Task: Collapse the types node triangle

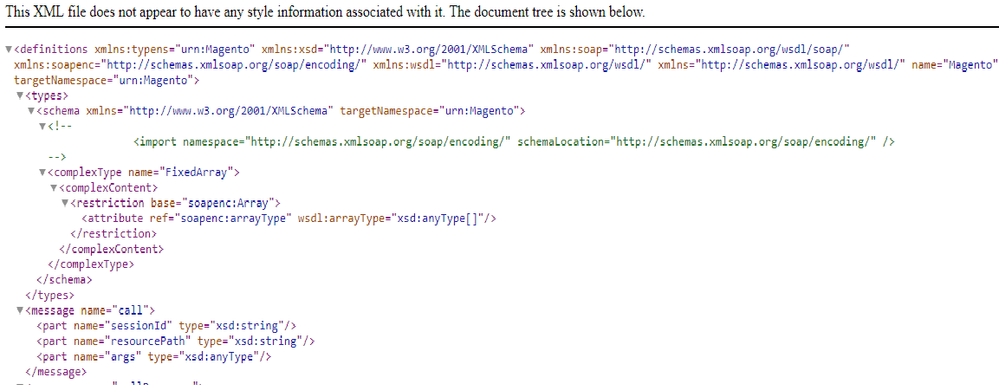Action: (19, 96)
